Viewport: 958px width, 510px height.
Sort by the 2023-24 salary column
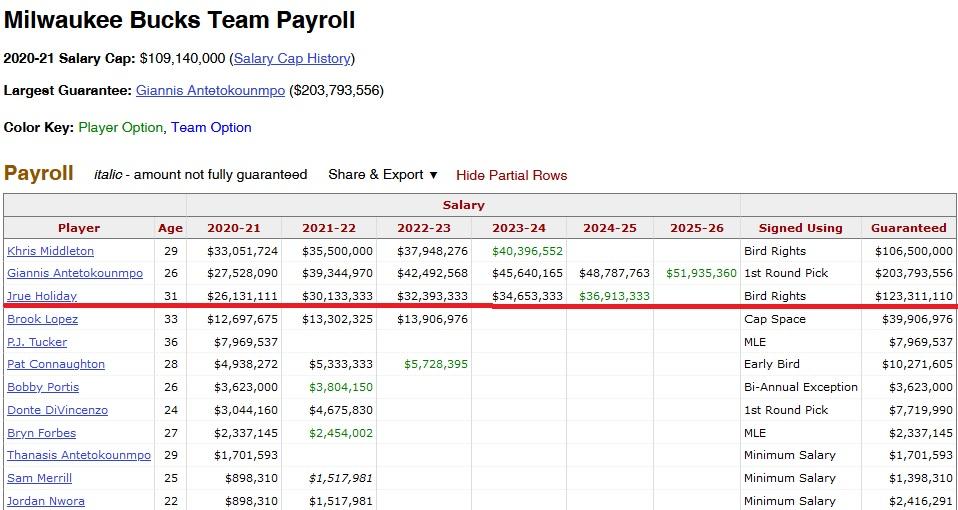click(x=519, y=228)
